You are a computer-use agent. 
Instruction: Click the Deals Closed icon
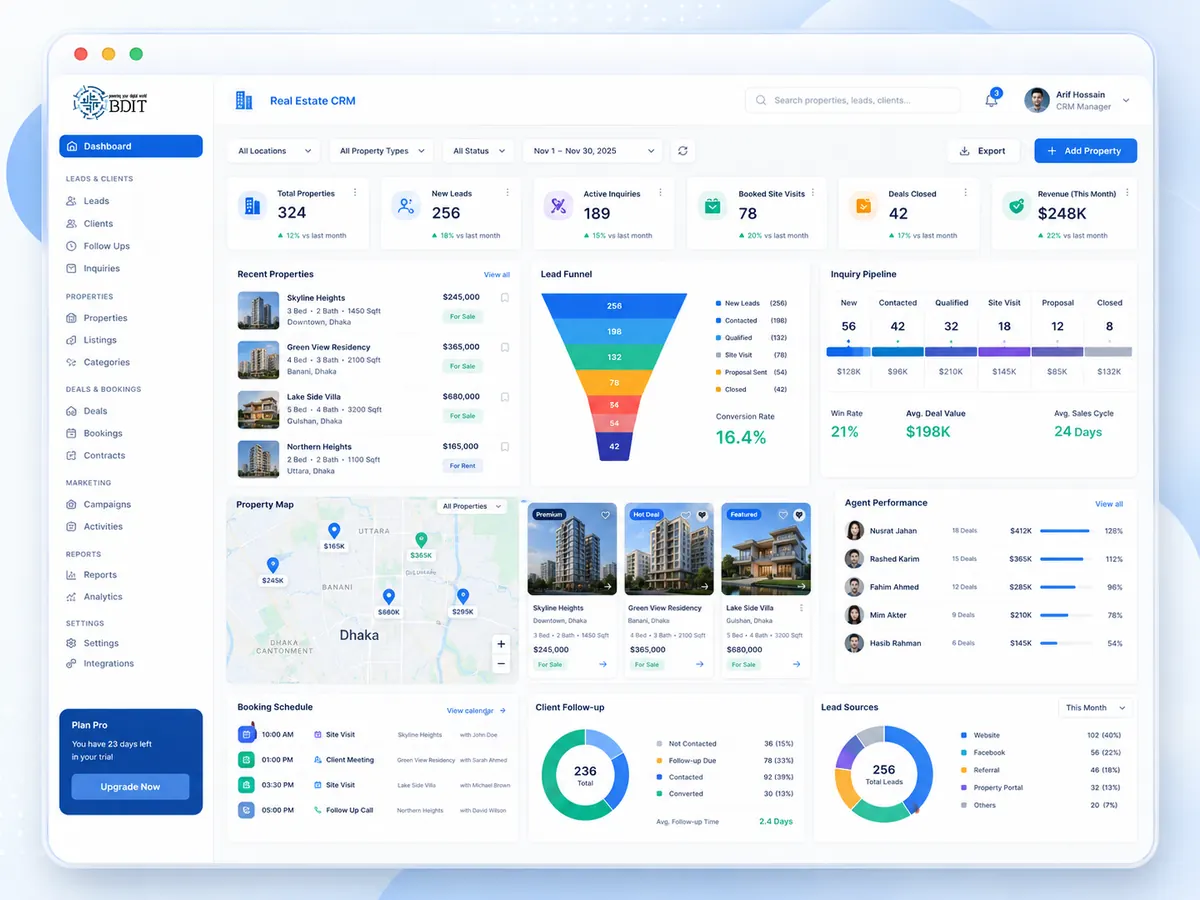coord(863,206)
